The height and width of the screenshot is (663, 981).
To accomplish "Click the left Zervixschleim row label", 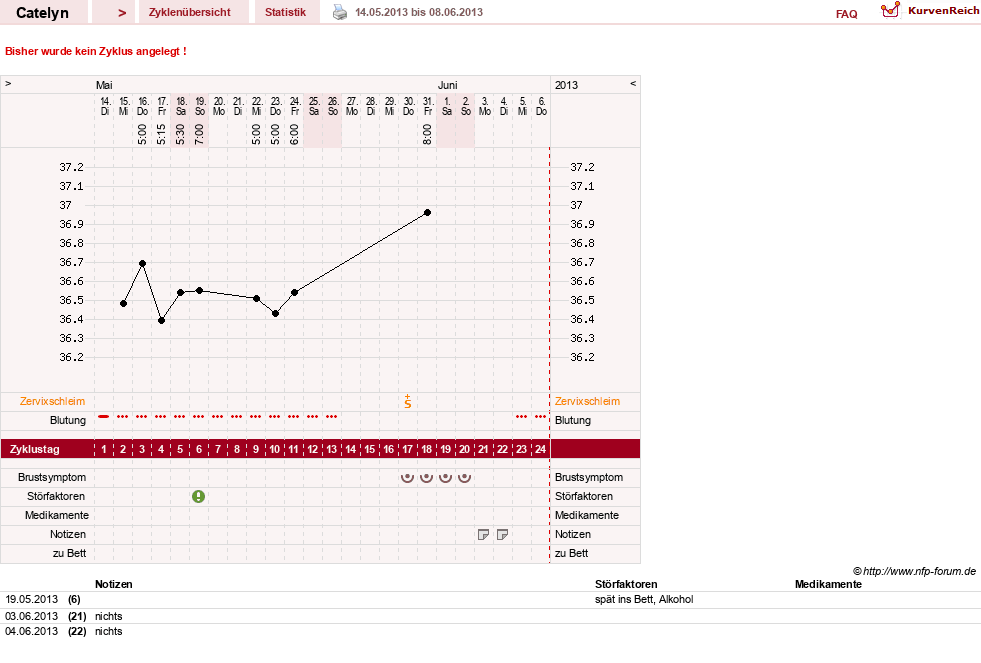I will tap(52, 402).
